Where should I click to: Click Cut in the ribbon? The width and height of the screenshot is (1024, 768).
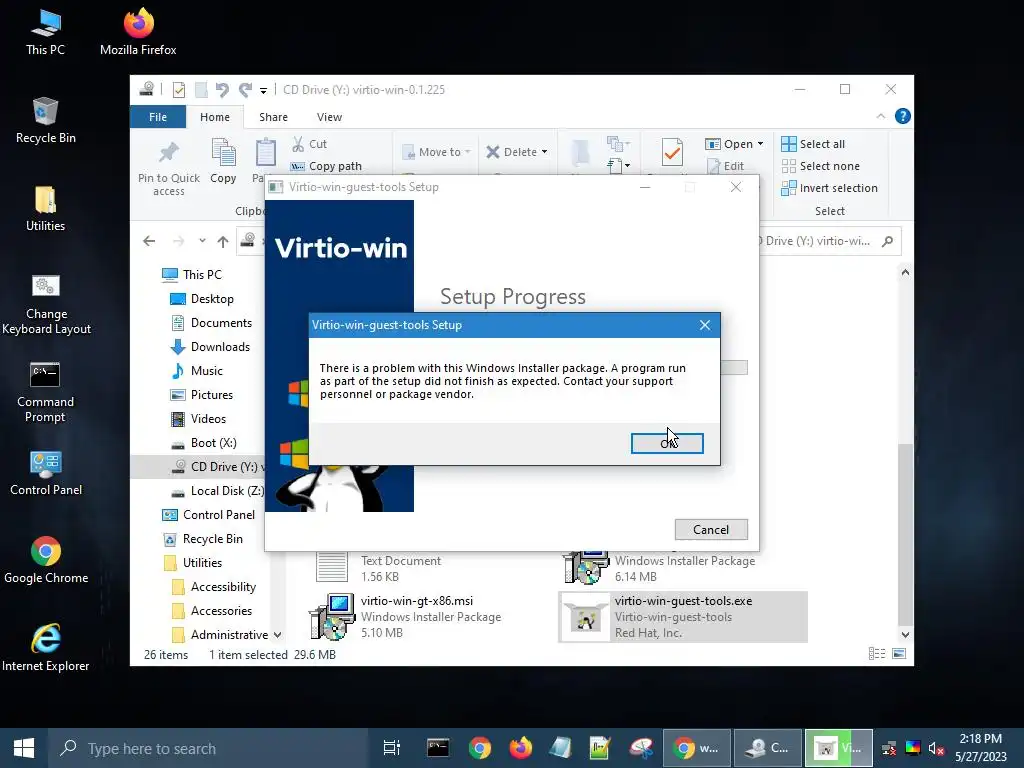tap(310, 144)
